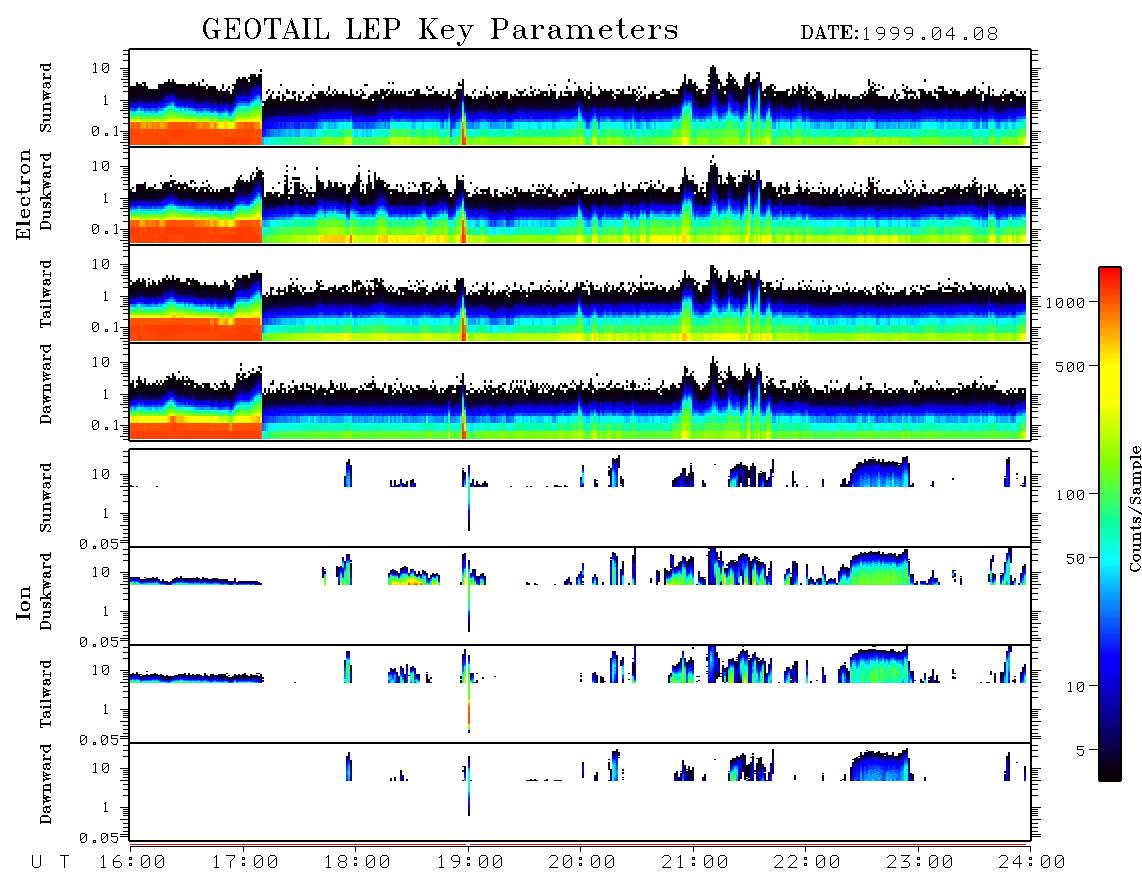The height and width of the screenshot is (880, 1142).
Task: Click the 18:00 time tick label
Action: 357,862
